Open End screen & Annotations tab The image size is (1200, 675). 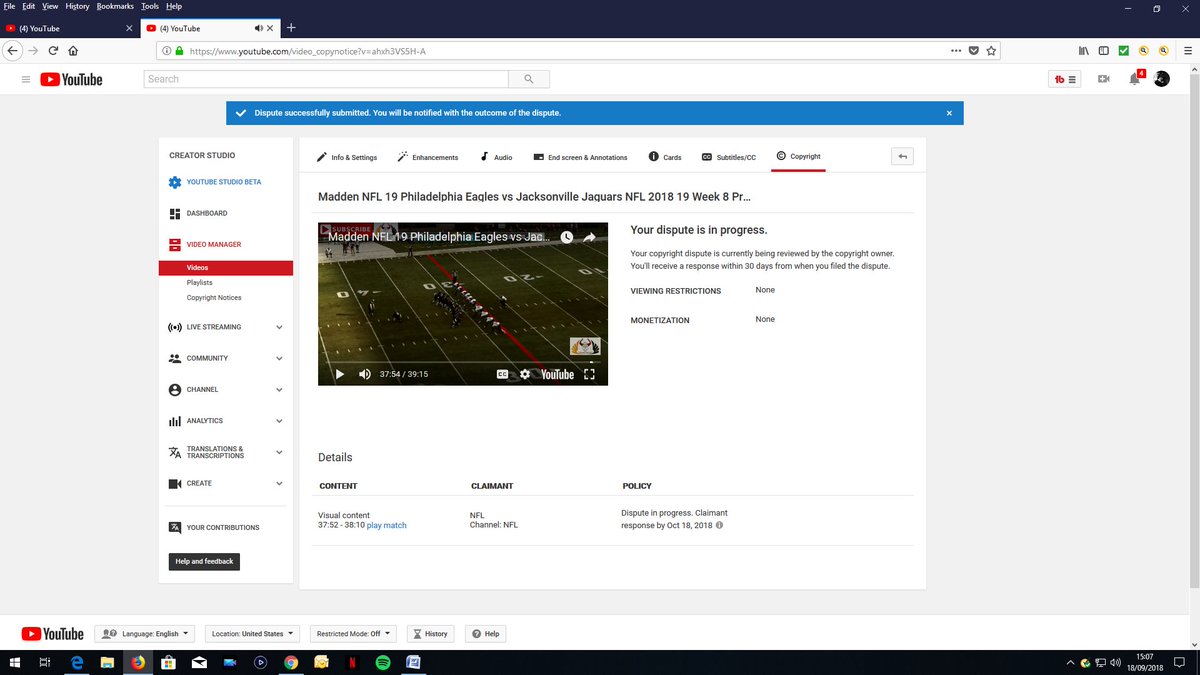(x=580, y=157)
